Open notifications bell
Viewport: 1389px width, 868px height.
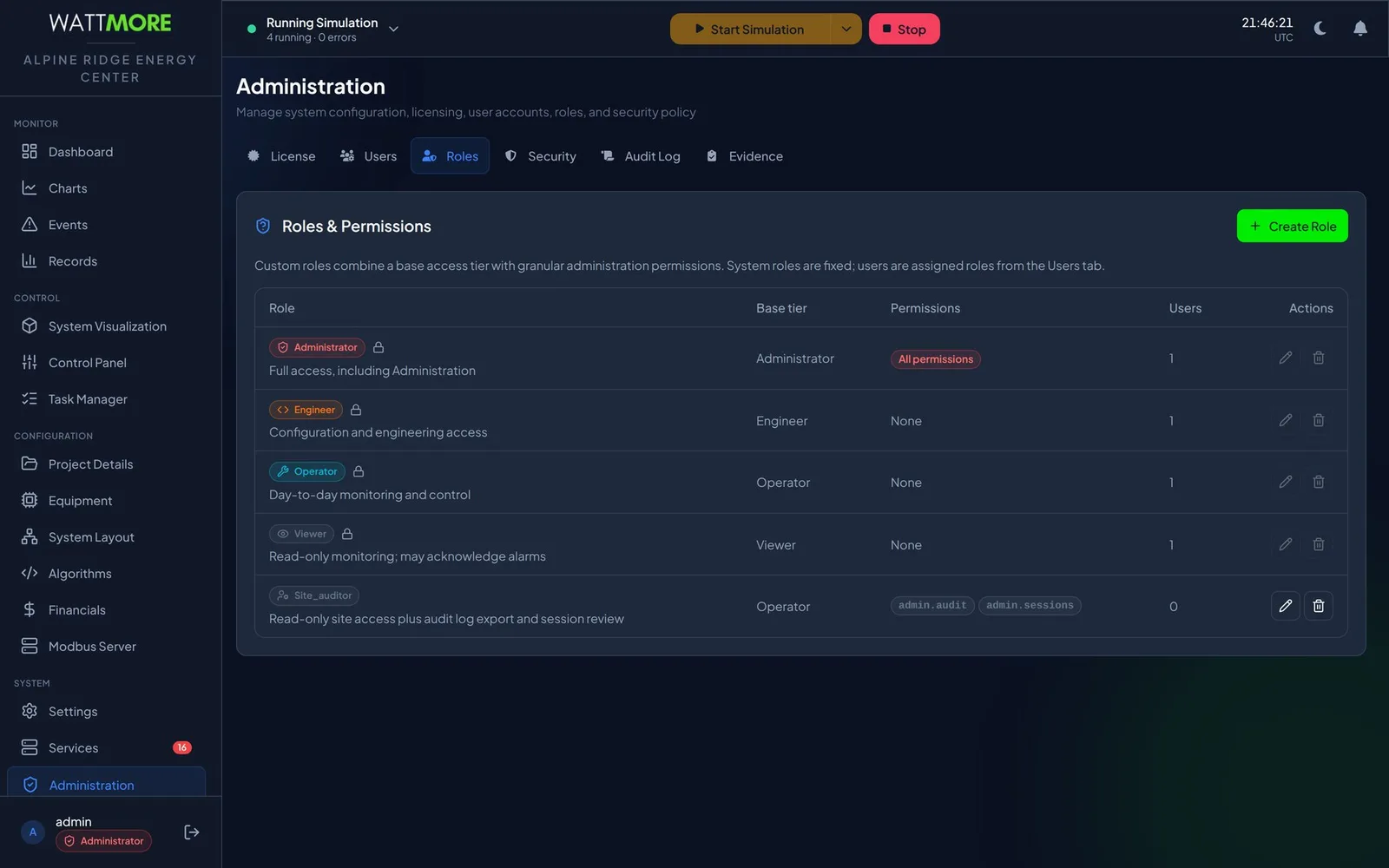(1360, 29)
